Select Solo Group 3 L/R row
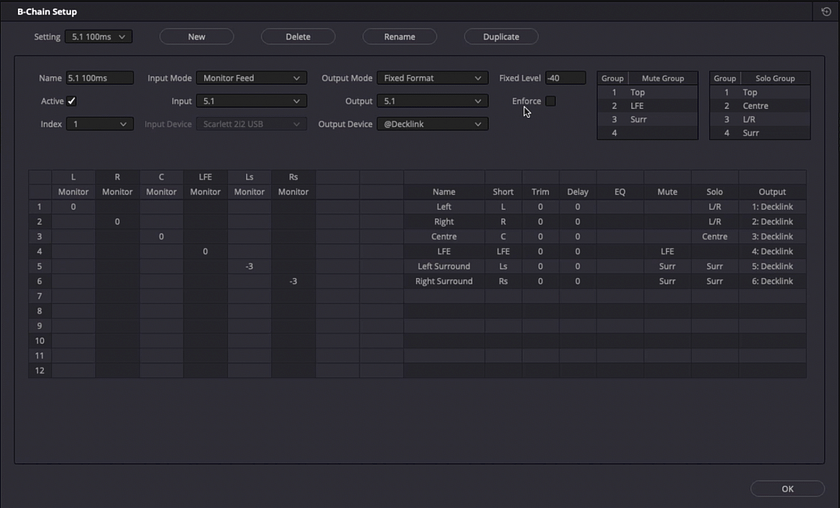Viewport: 840px width, 508px height. click(760, 119)
